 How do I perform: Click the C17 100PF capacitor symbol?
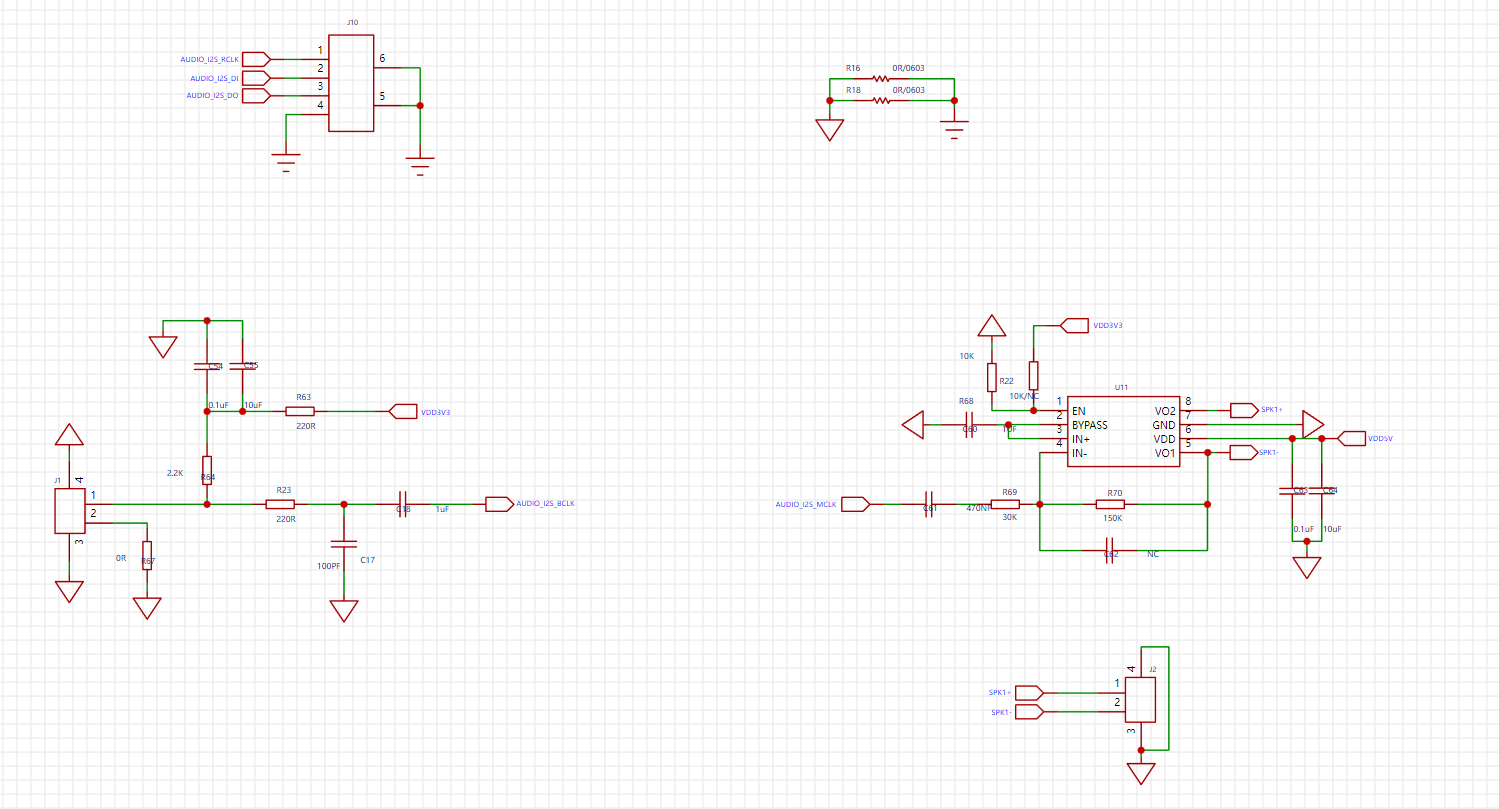tap(344, 543)
